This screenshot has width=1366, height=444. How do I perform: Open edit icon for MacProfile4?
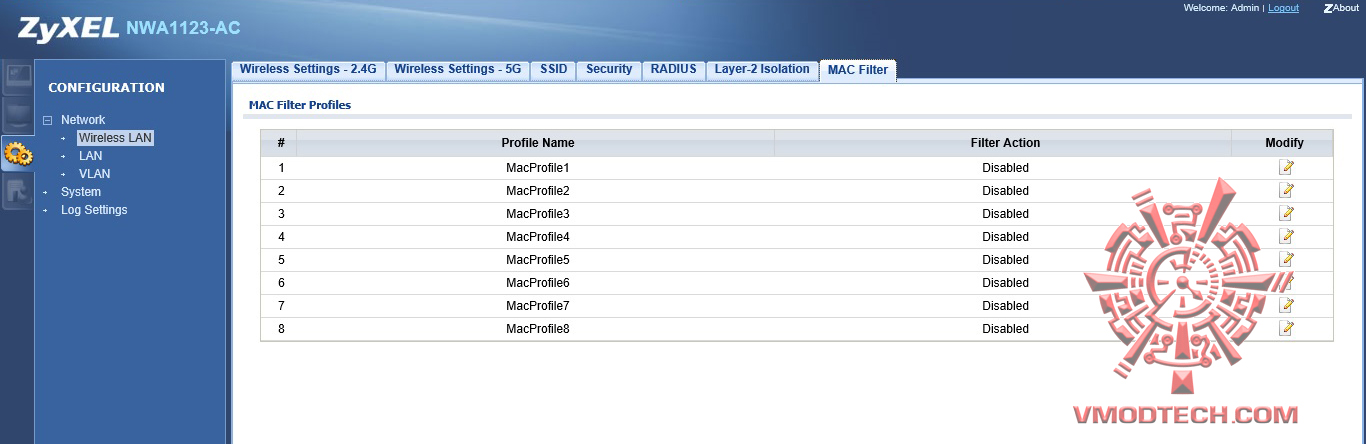1286,236
